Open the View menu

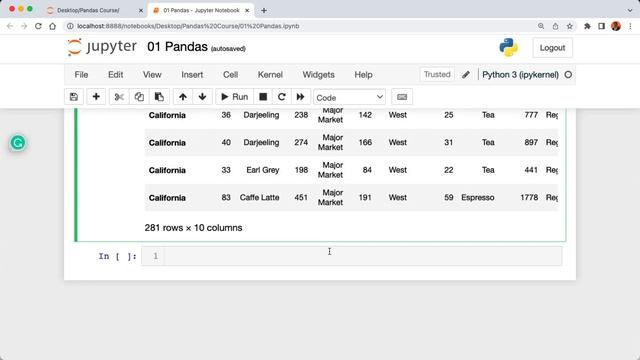pos(152,75)
